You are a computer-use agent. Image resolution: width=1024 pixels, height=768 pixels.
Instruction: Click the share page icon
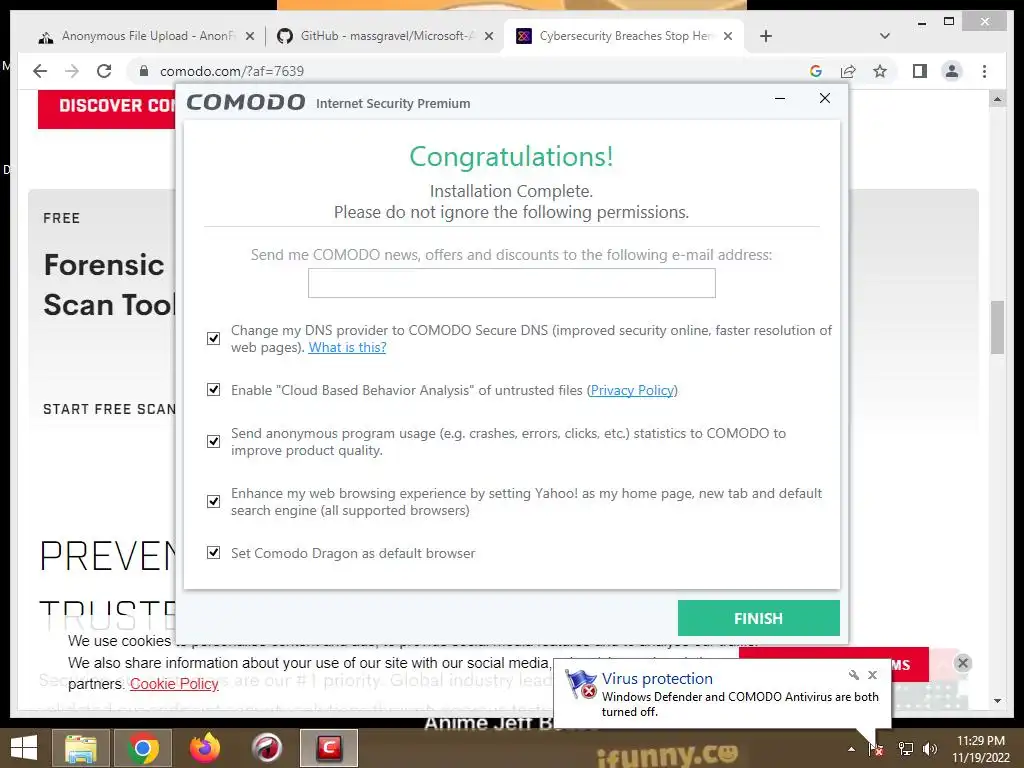(848, 71)
